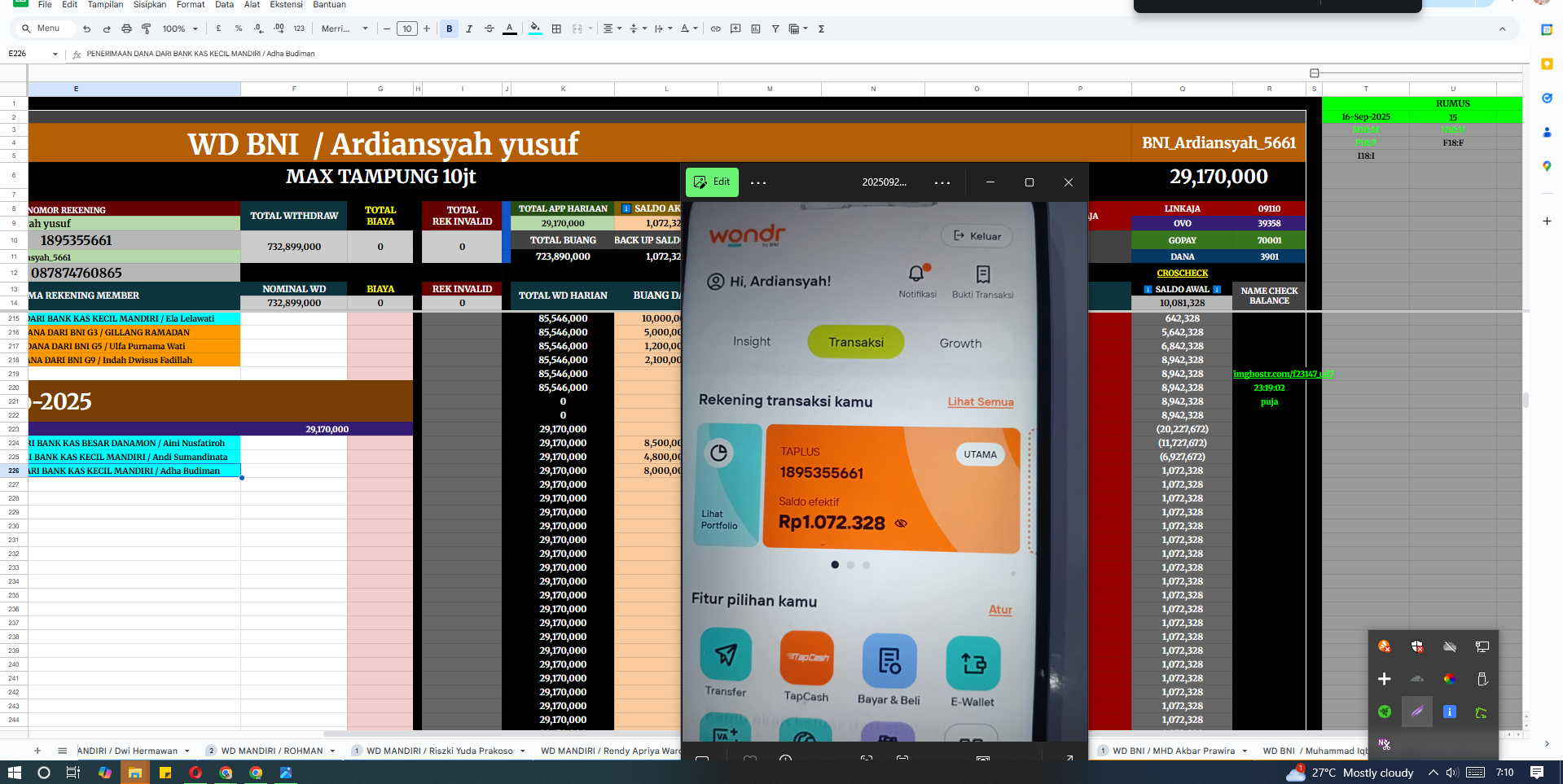This screenshot has height=784, width=1563.
Task: Open Windows Start menu
Action: 14,773
